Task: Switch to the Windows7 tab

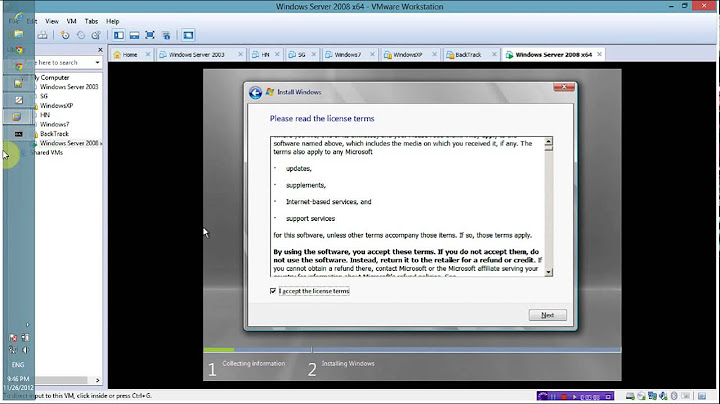Action: [x=348, y=55]
